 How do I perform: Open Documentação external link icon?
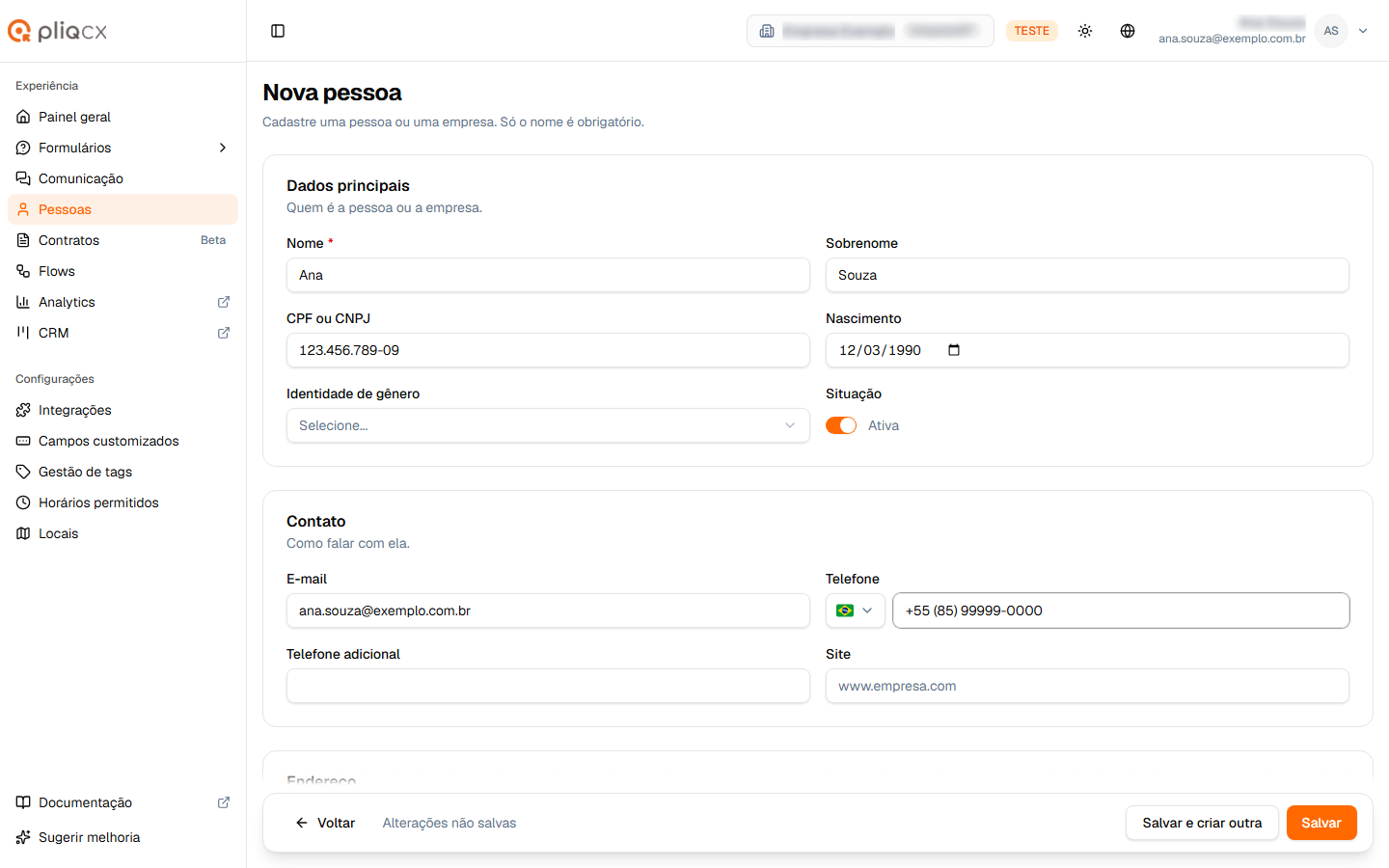coord(224,802)
